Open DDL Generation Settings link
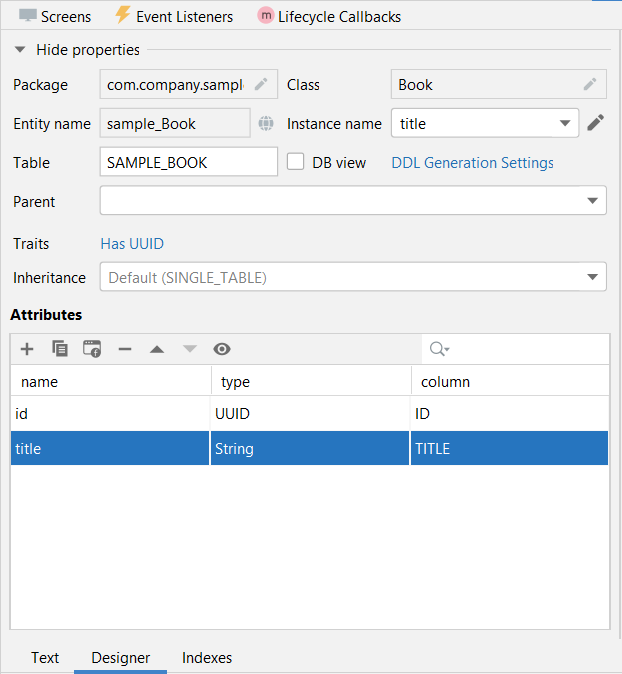The width and height of the screenshot is (622, 674). pos(472,162)
